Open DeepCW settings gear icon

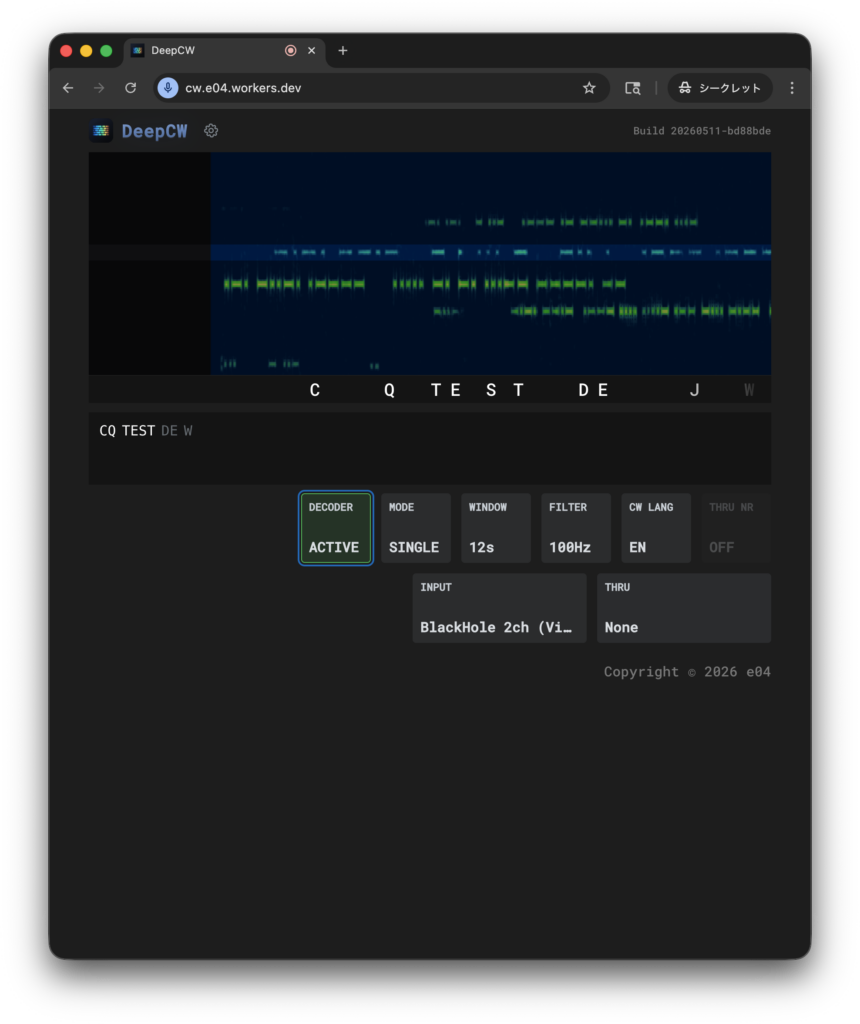coord(211,131)
